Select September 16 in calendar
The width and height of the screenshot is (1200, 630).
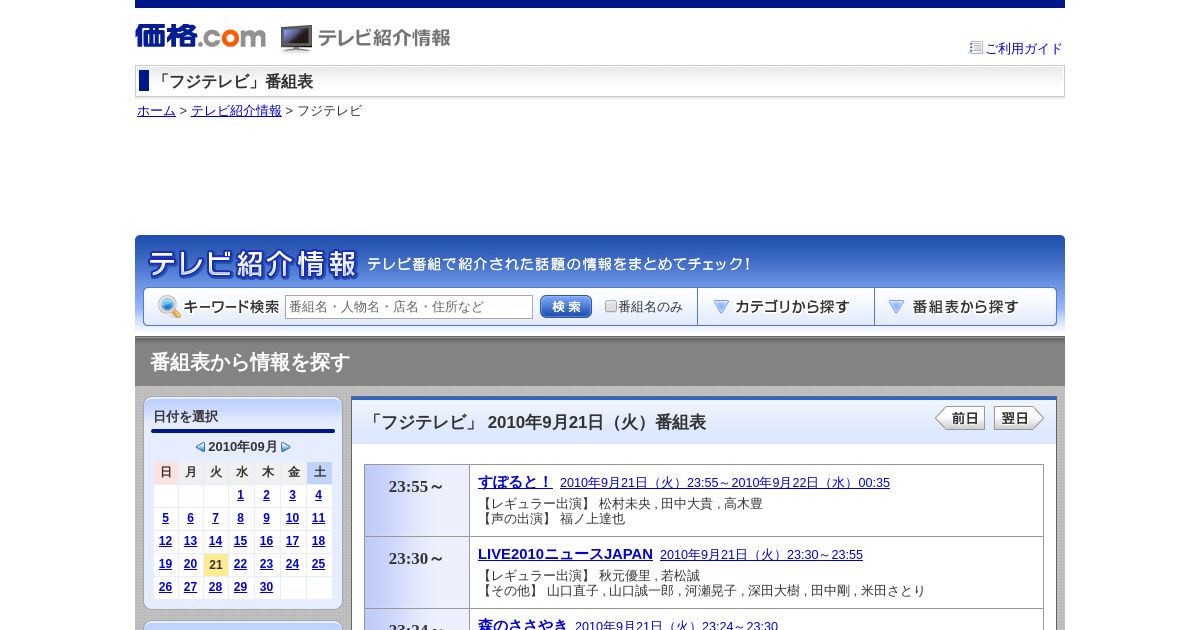267,541
